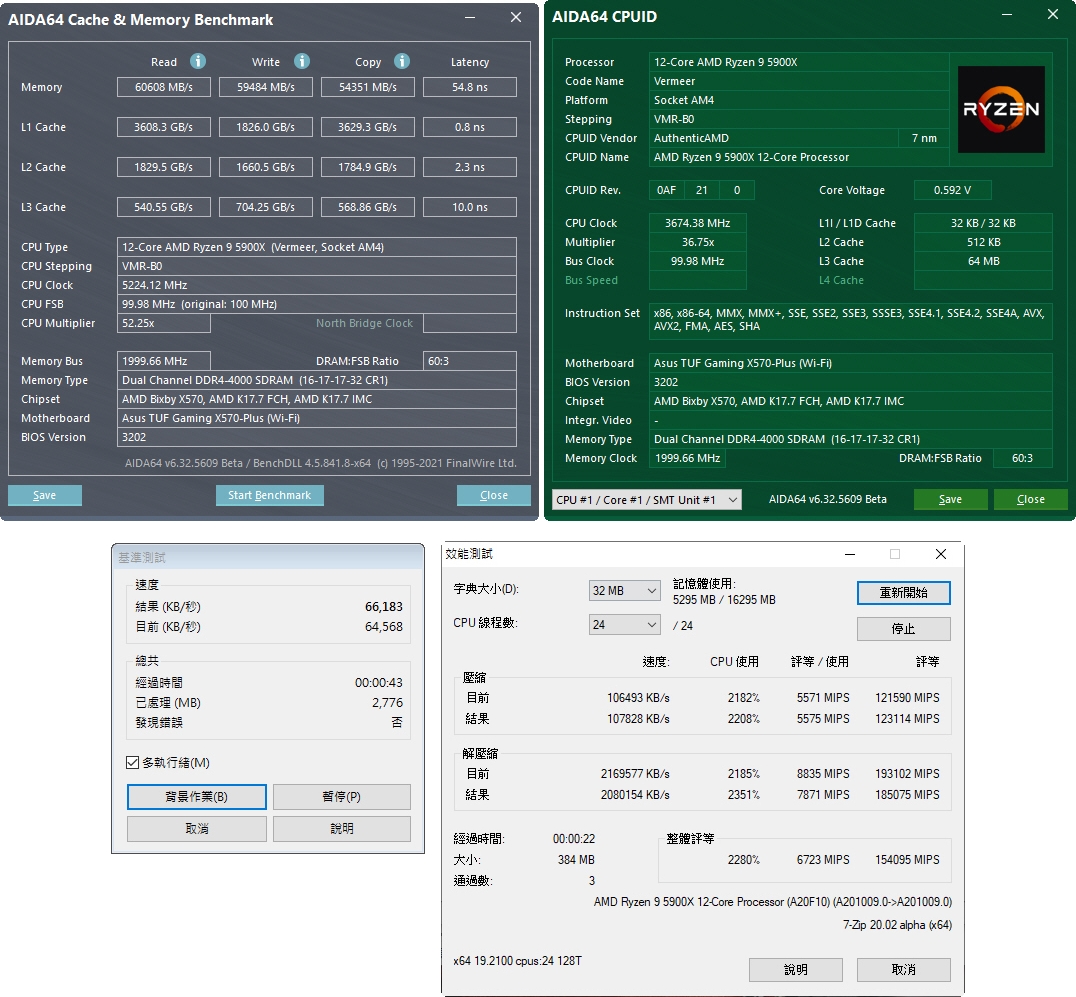Click the DRAM:FSB Ratio 60:3 field in benchmark
Viewport: 1076px width, 997px height.
470,361
